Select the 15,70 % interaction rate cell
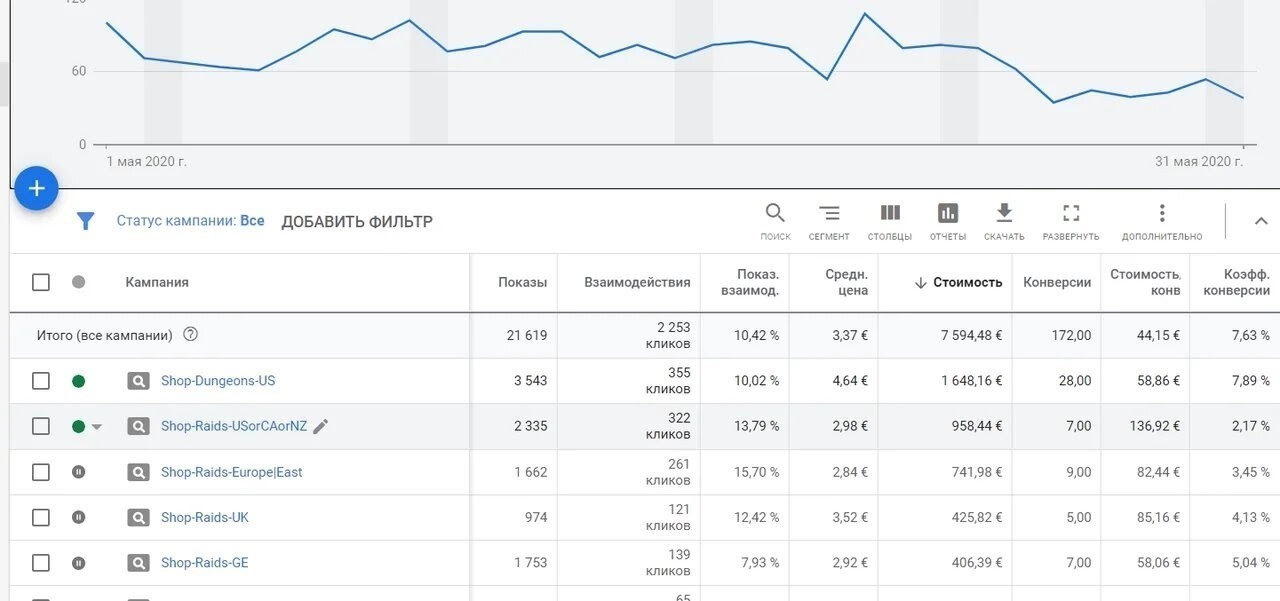Screen dimensions: 1280x601 757,472
